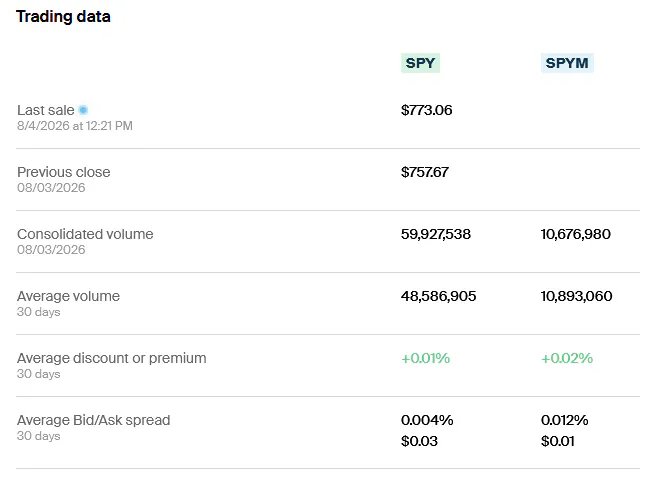This screenshot has height=478, width=653.
Task: Click SPY average volume 48,586,905
Action: click(x=438, y=296)
